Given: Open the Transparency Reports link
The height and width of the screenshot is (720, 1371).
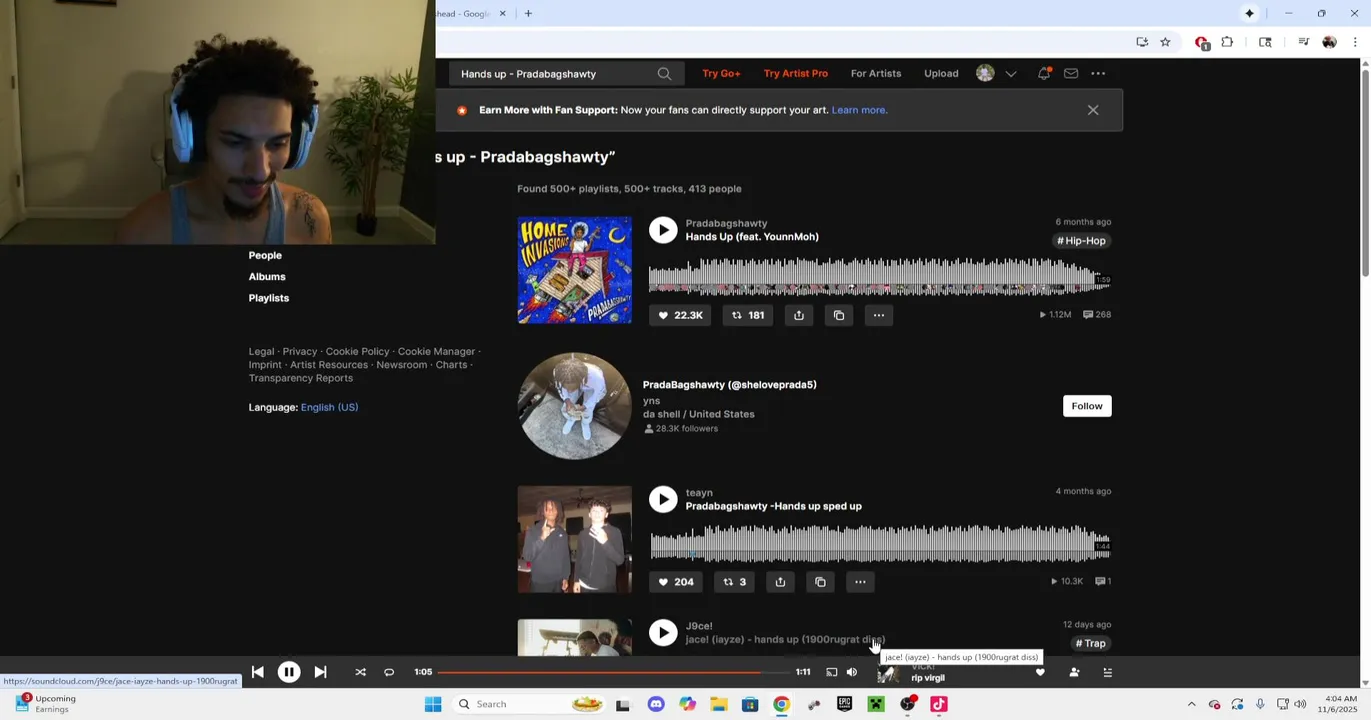Looking at the screenshot, I should pyautogui.click(x=301, y=378).
